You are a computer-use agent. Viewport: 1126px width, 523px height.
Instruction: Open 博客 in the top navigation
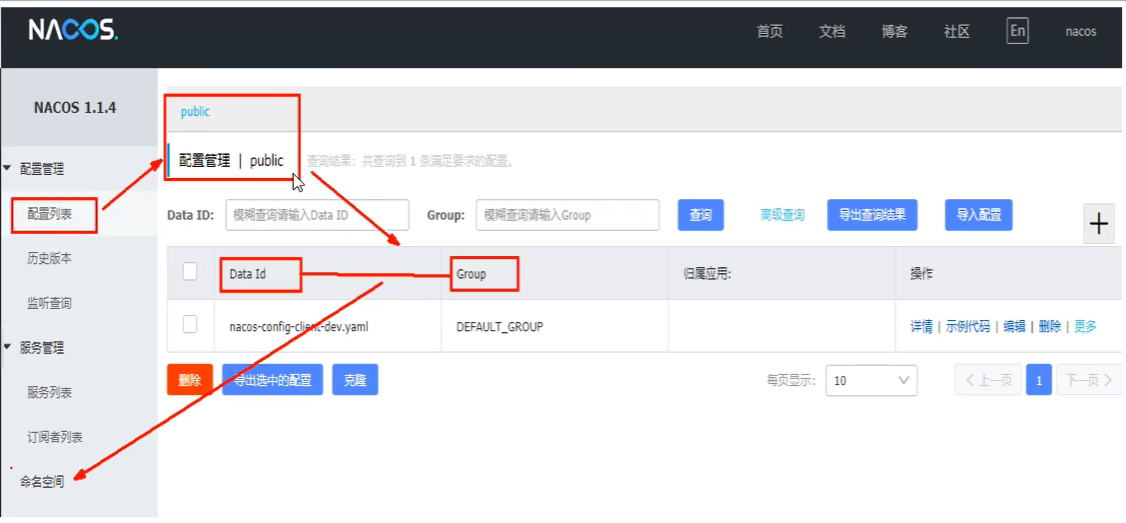[x=895, y=32]
